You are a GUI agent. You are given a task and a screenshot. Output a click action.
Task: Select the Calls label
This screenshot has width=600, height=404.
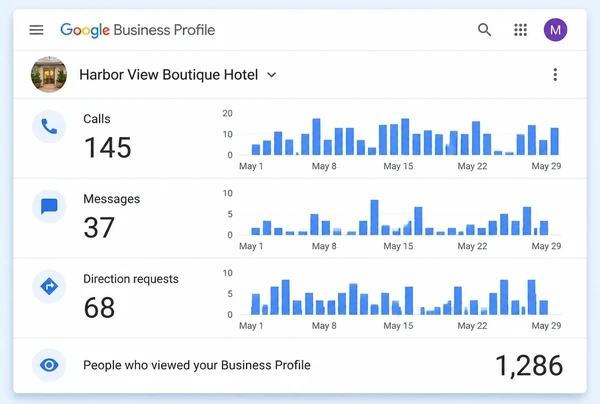[97, 119]
